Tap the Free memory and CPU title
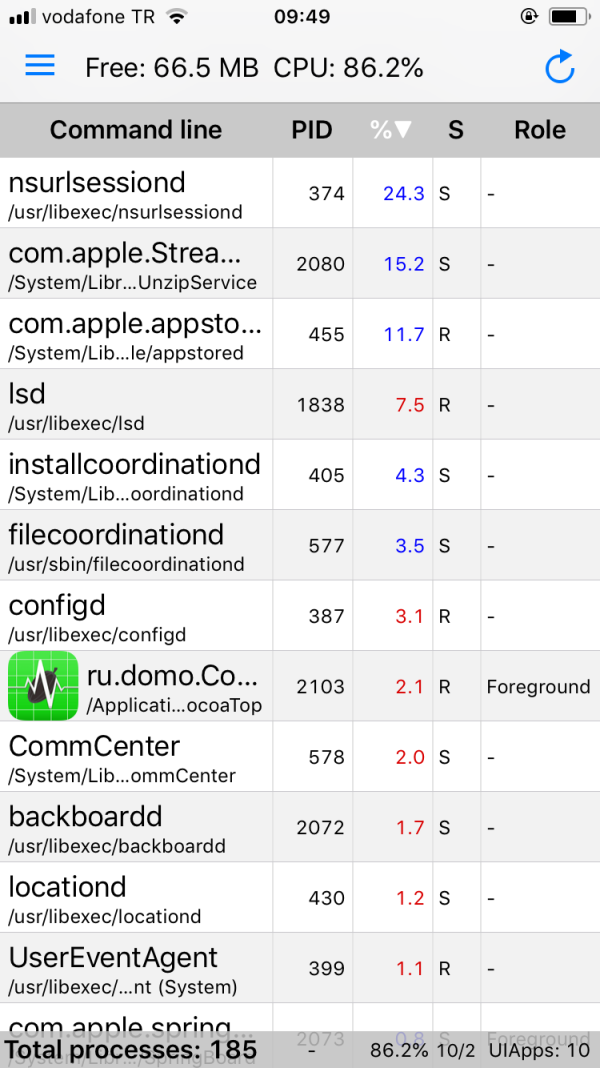This screenshot has width=600, height=1068. pos(254,67)
